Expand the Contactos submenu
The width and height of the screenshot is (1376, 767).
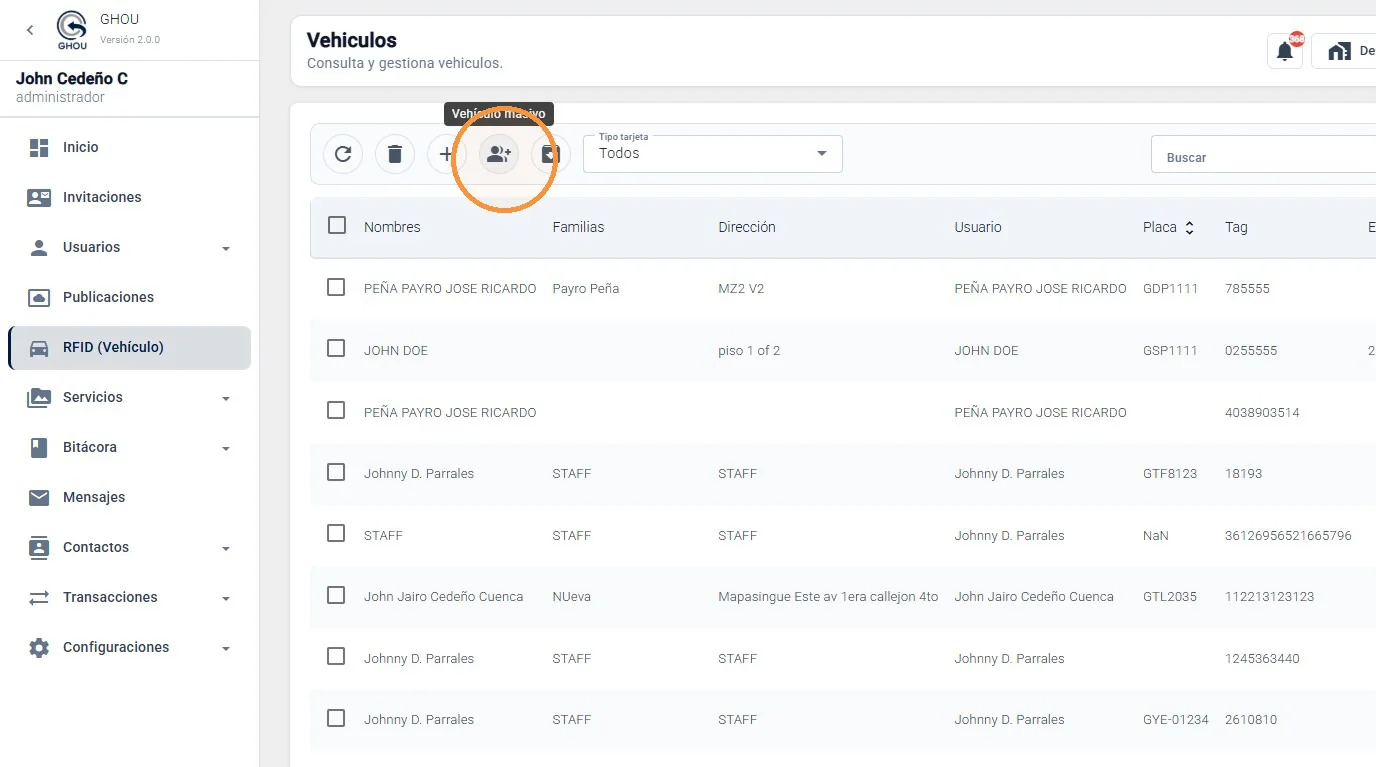(226, 548)
